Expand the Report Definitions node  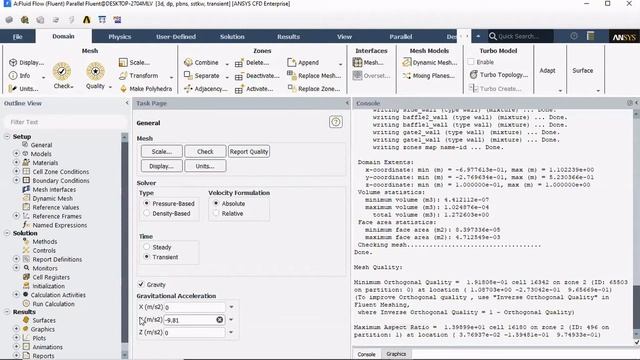coord(16,259)
